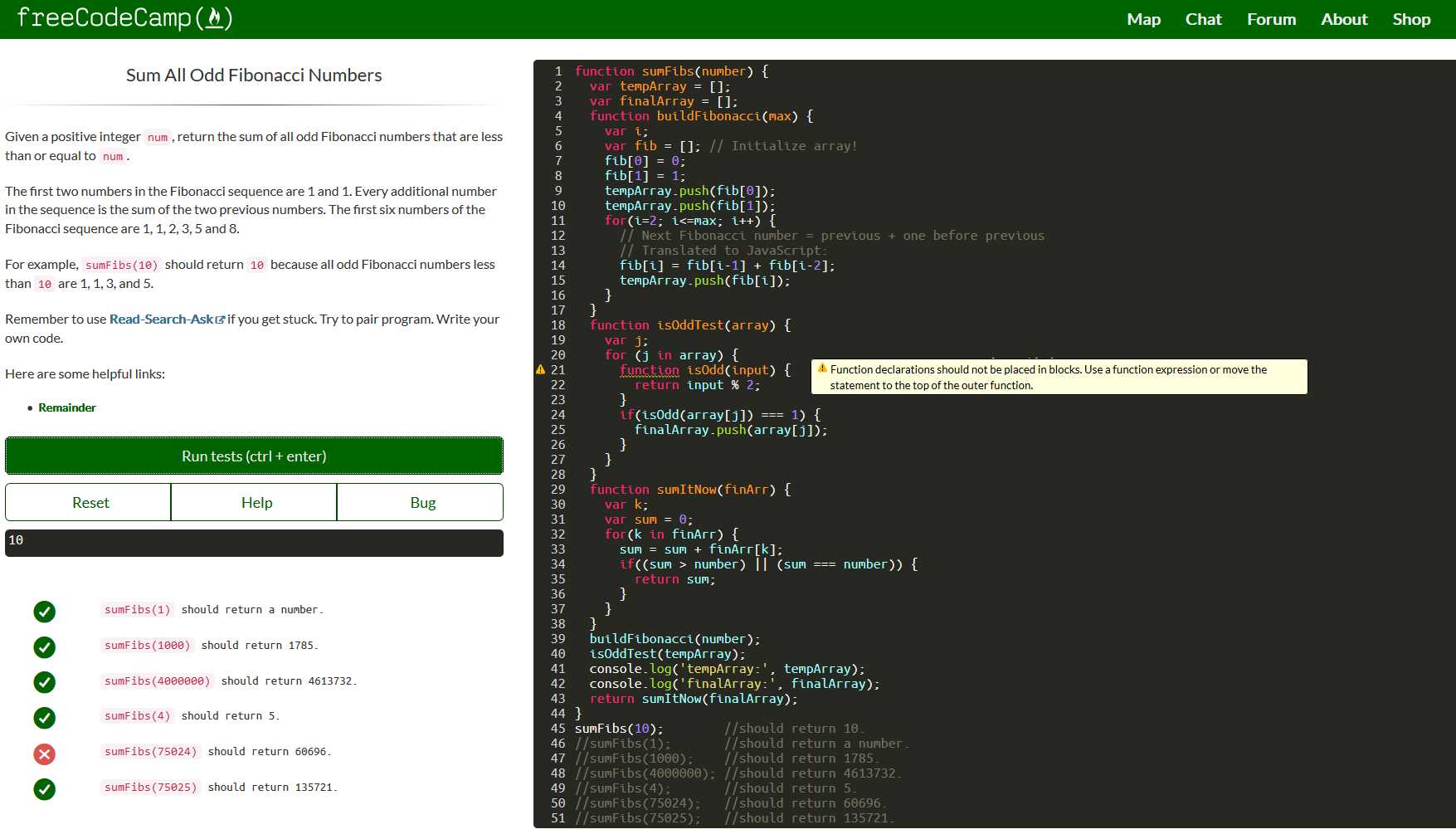Click the external link icon beside Read-Search-Ask
The height and width of the screenshot is (839, 1456).
click(220, 320)
